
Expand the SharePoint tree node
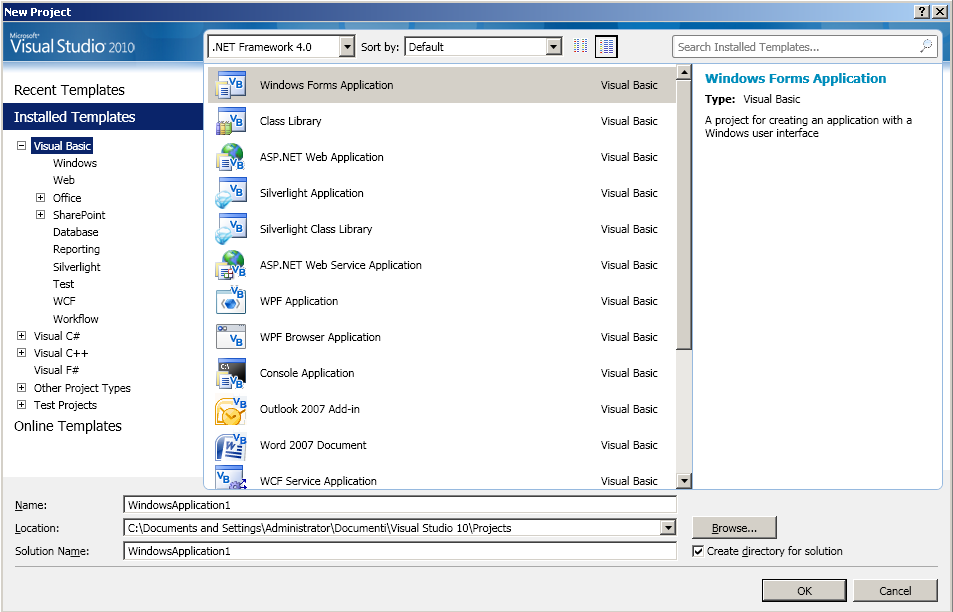(40, 215)
